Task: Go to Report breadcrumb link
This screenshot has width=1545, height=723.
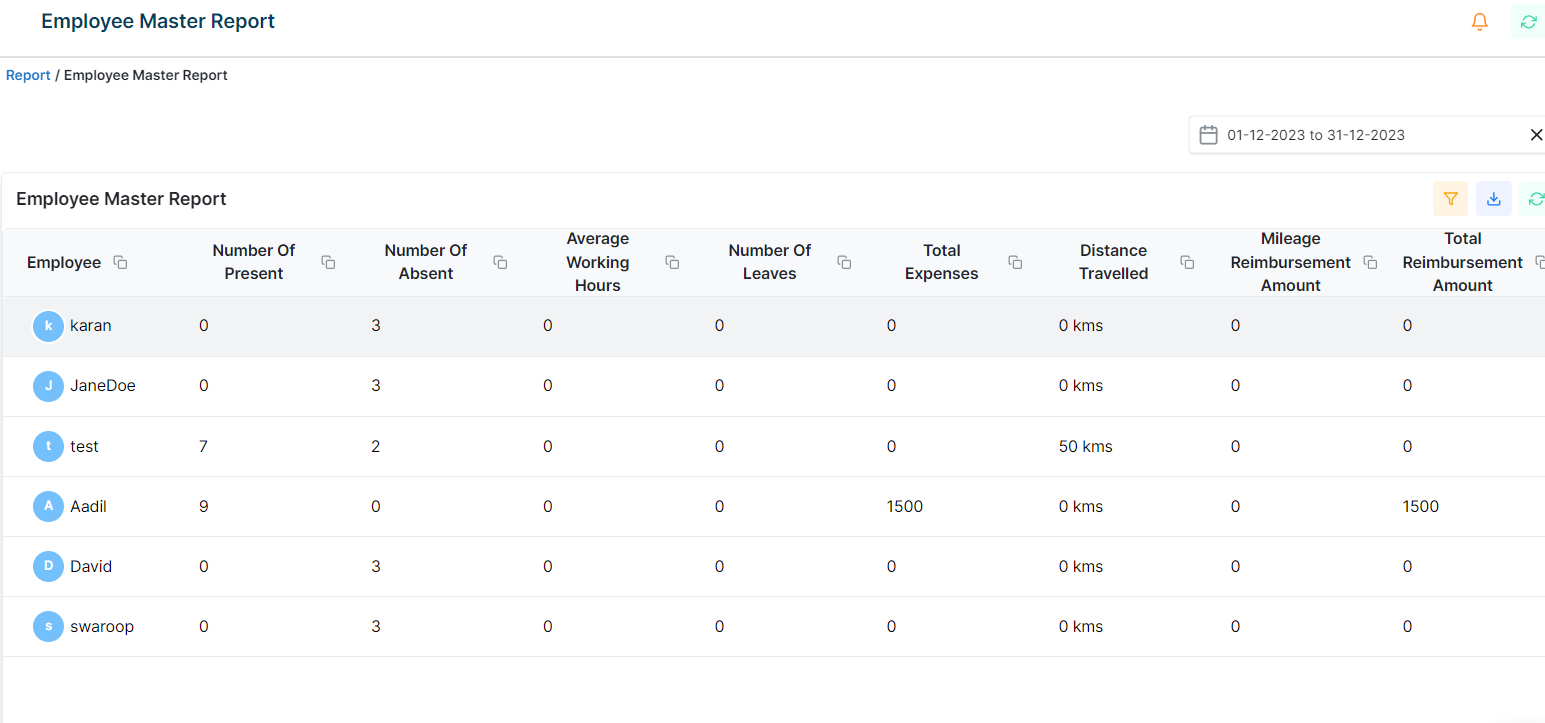Action: pyautogui.click(x=28, y=75)
